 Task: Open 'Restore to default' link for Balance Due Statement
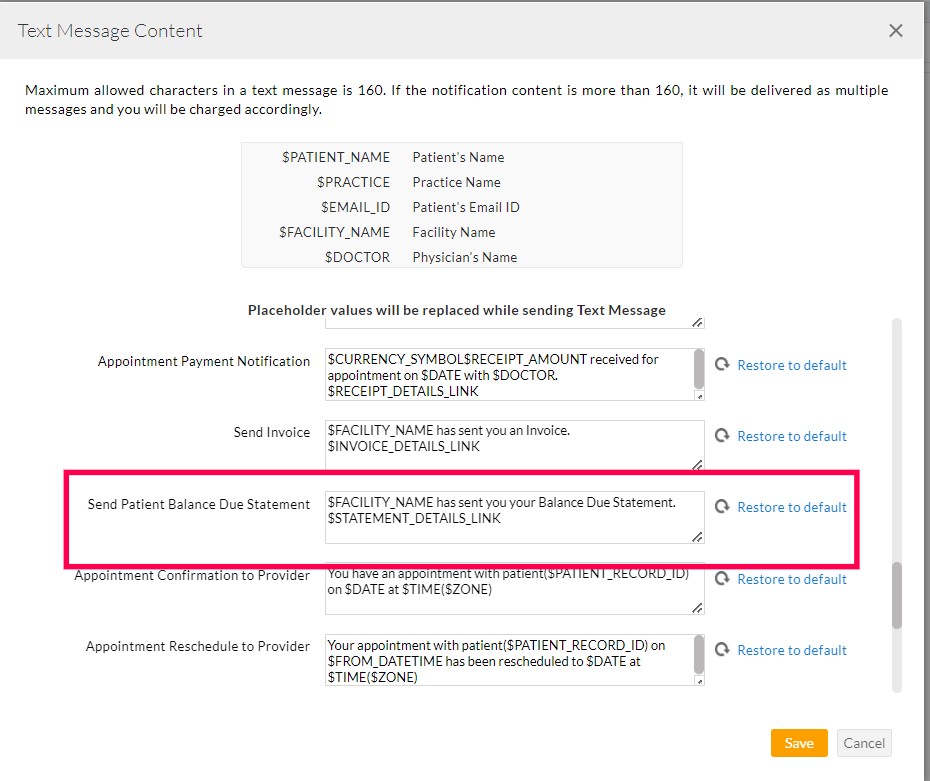pyautogui.click(x=791, y=507)
